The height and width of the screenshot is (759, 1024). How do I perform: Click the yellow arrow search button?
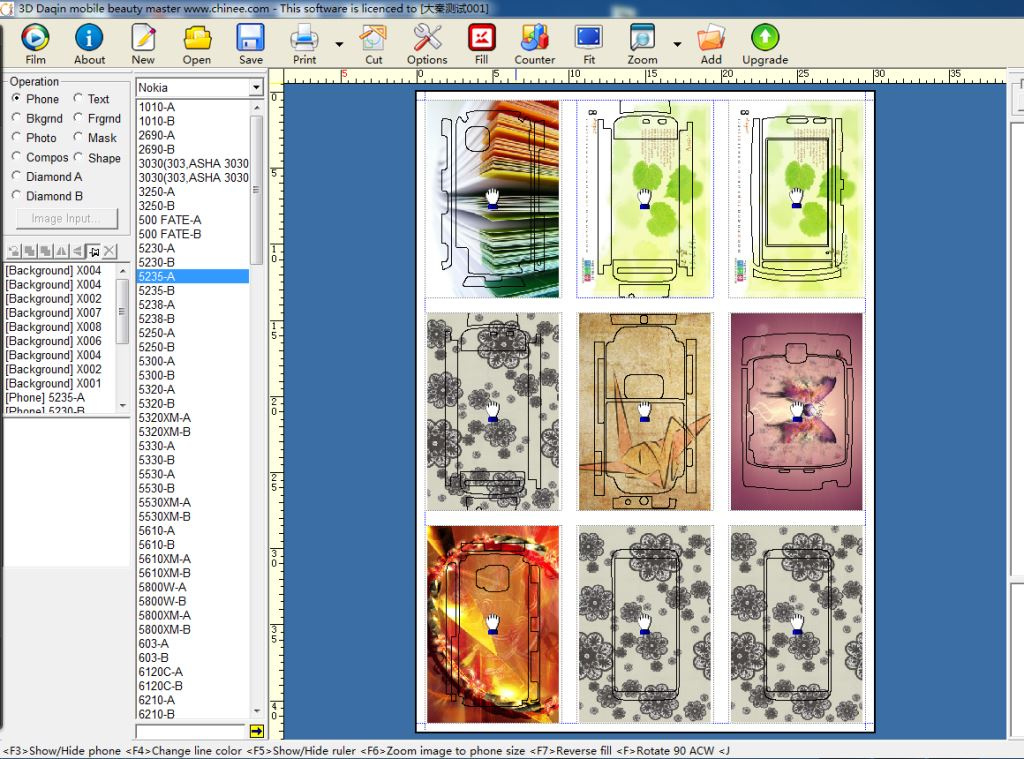click(257, 732)
